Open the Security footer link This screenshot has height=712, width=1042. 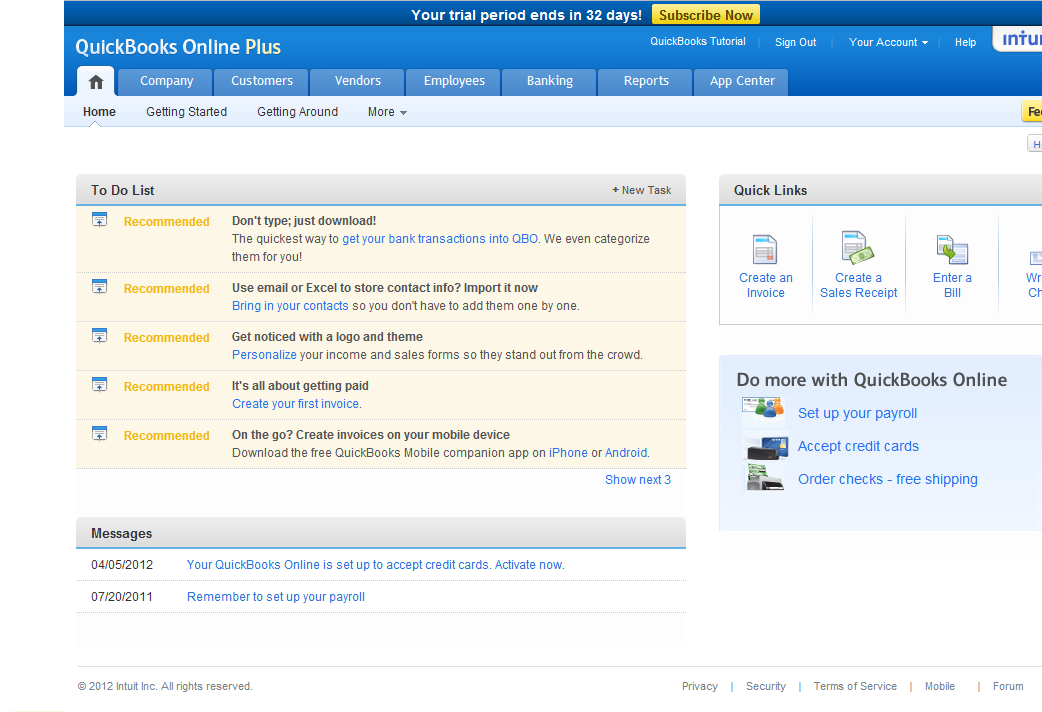[766, 686]
